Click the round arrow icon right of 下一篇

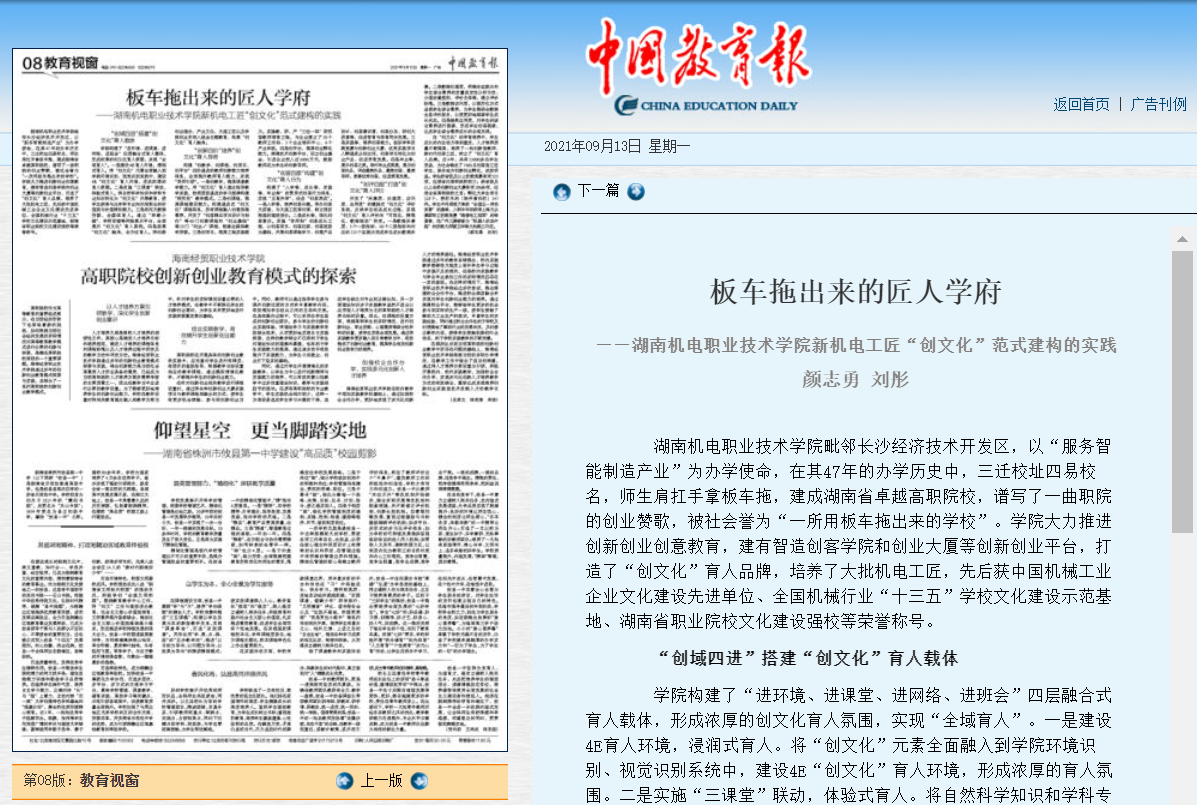(636, 192)
